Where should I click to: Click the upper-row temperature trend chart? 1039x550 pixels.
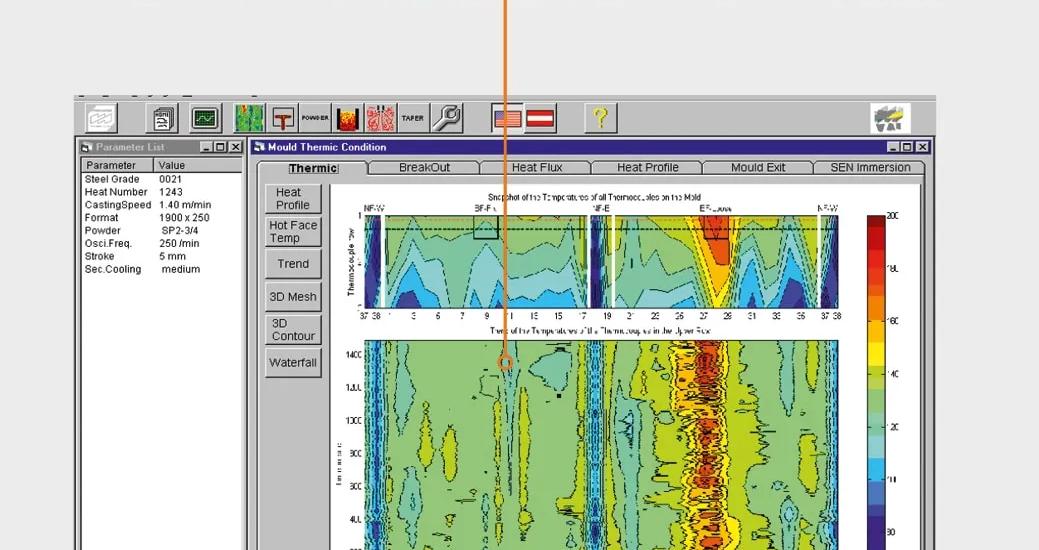click(601, 445)
